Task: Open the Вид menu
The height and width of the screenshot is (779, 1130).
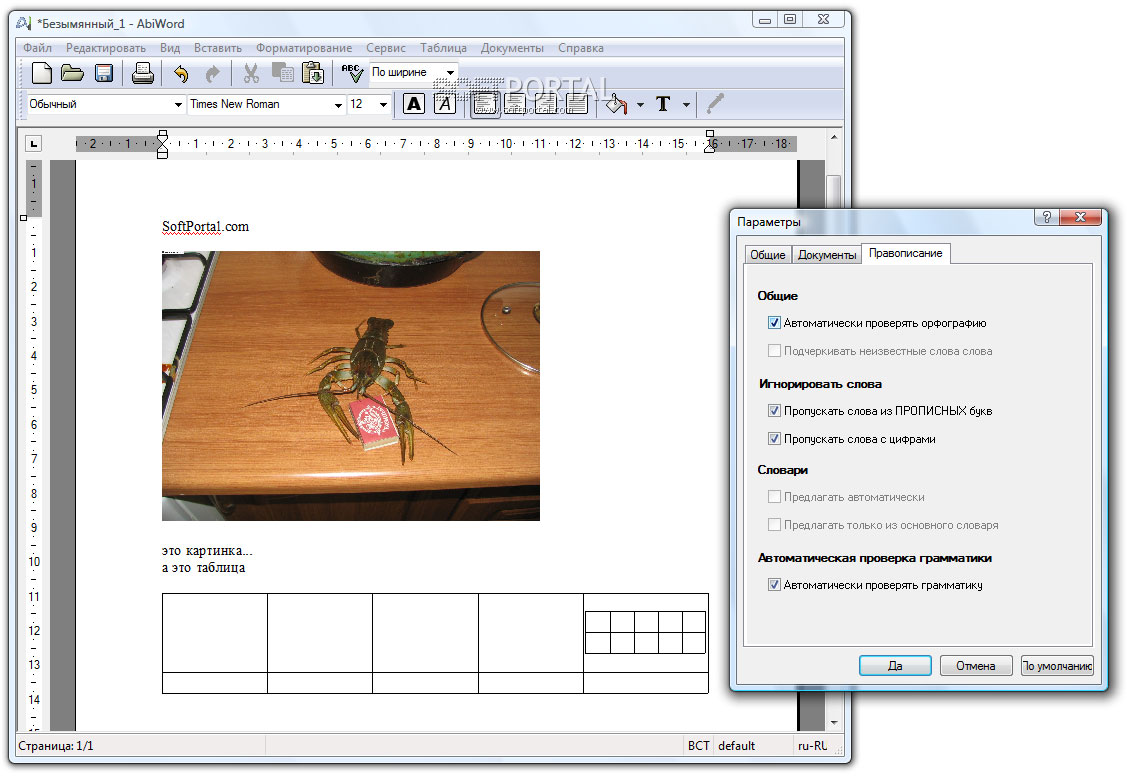Action: coord(170,48)
